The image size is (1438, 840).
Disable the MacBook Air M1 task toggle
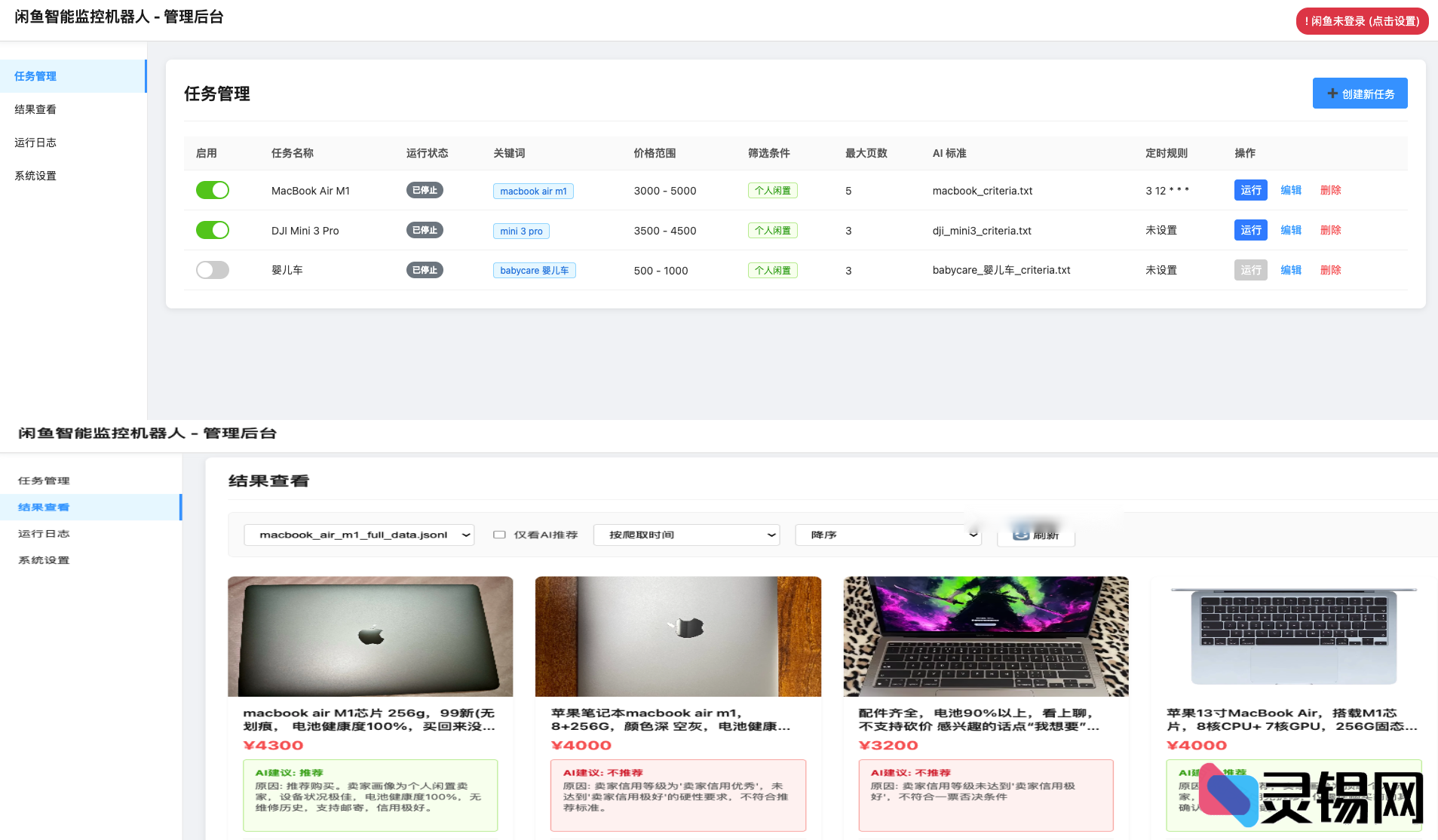pyautogui.click(x=213, y=190)
